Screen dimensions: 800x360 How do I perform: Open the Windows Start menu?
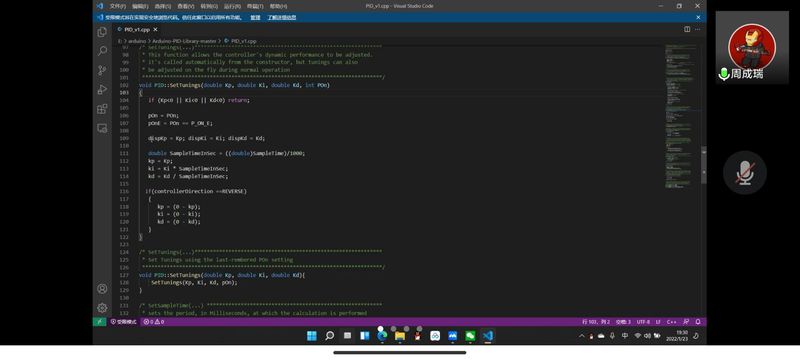click(x=312, y=336)
